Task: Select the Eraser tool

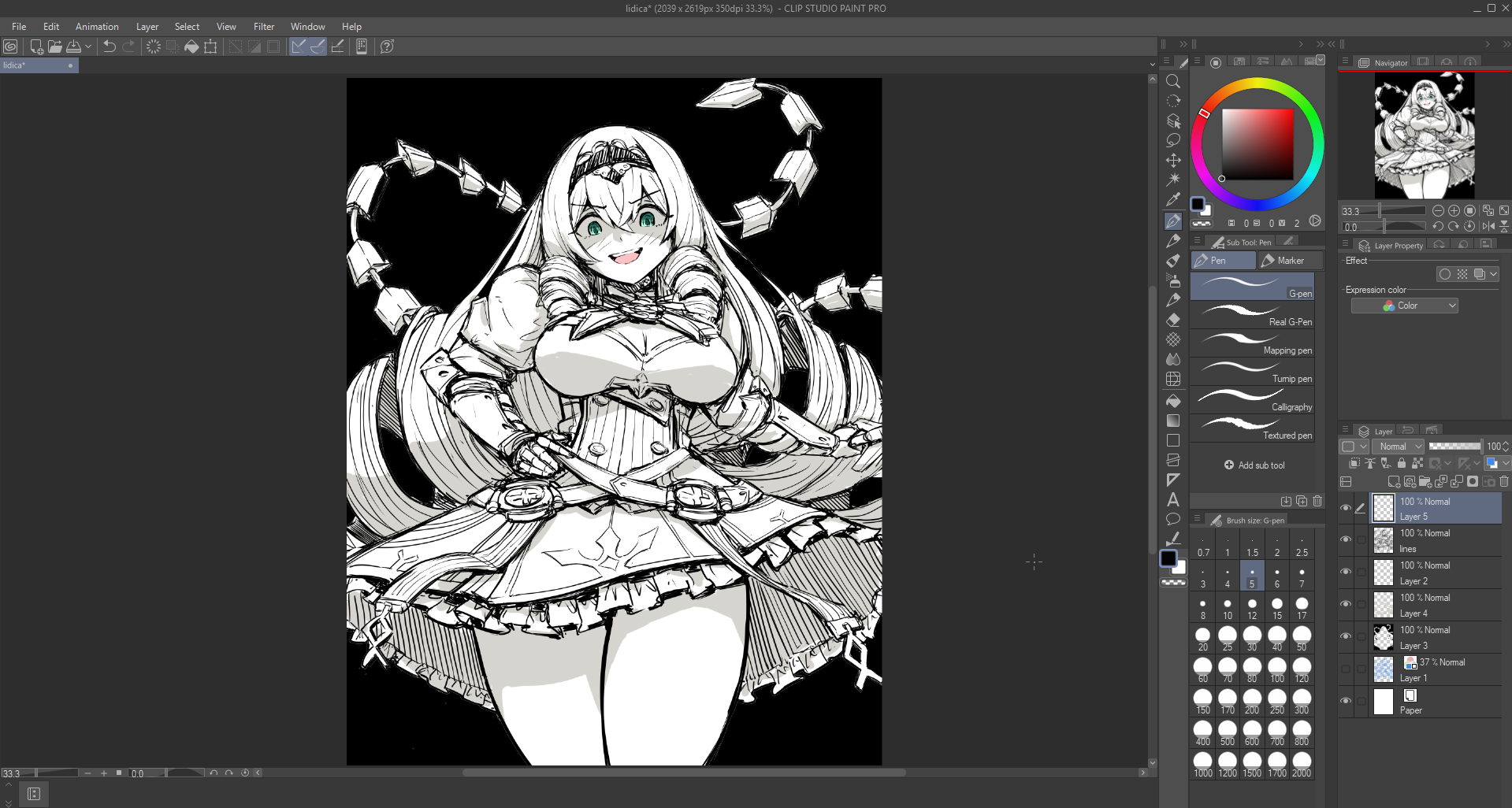Action: (1173, 320)
